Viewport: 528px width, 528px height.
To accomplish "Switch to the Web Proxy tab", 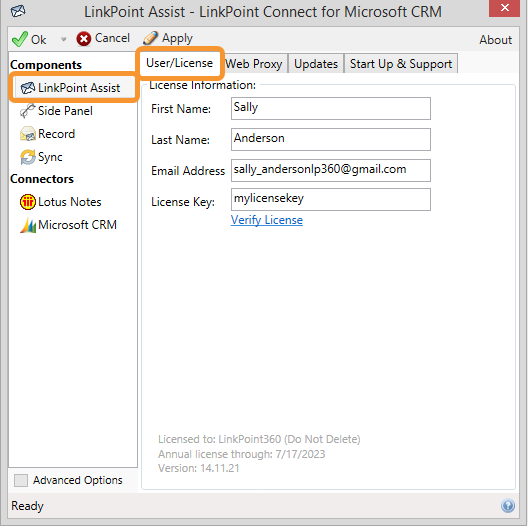I will coord(254,64).
